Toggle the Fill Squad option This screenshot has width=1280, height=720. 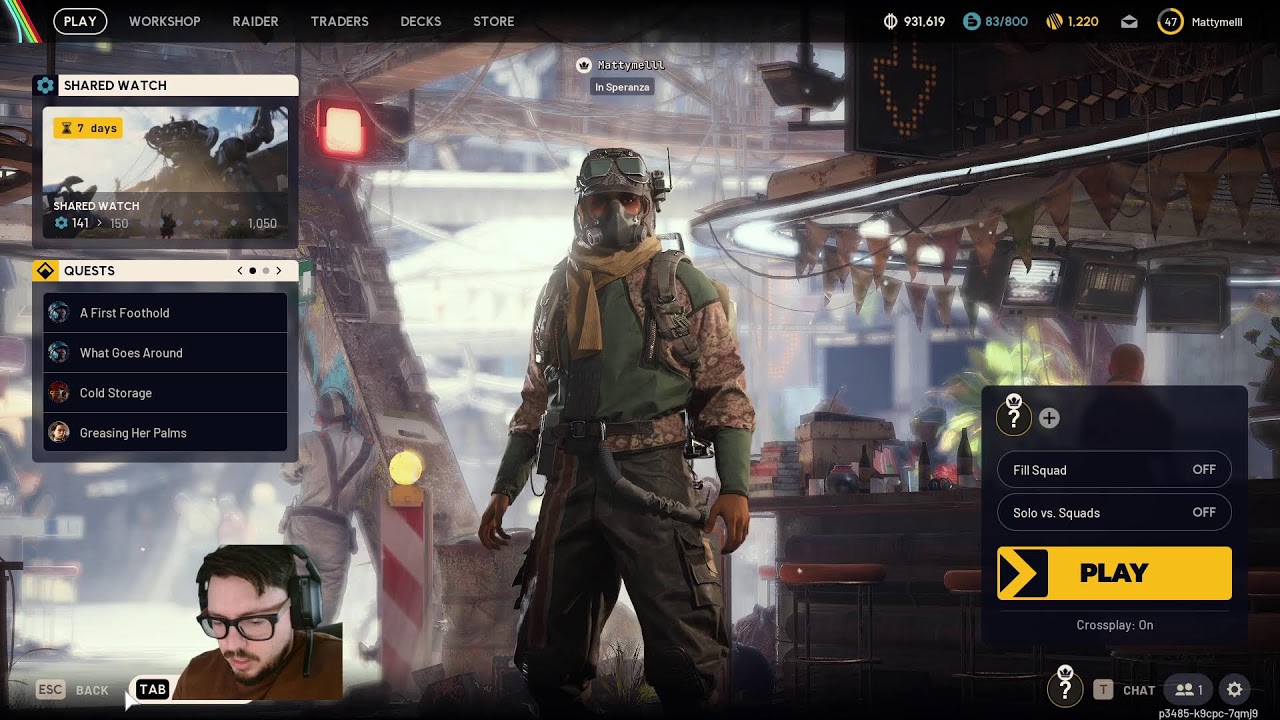[1114, 470]
